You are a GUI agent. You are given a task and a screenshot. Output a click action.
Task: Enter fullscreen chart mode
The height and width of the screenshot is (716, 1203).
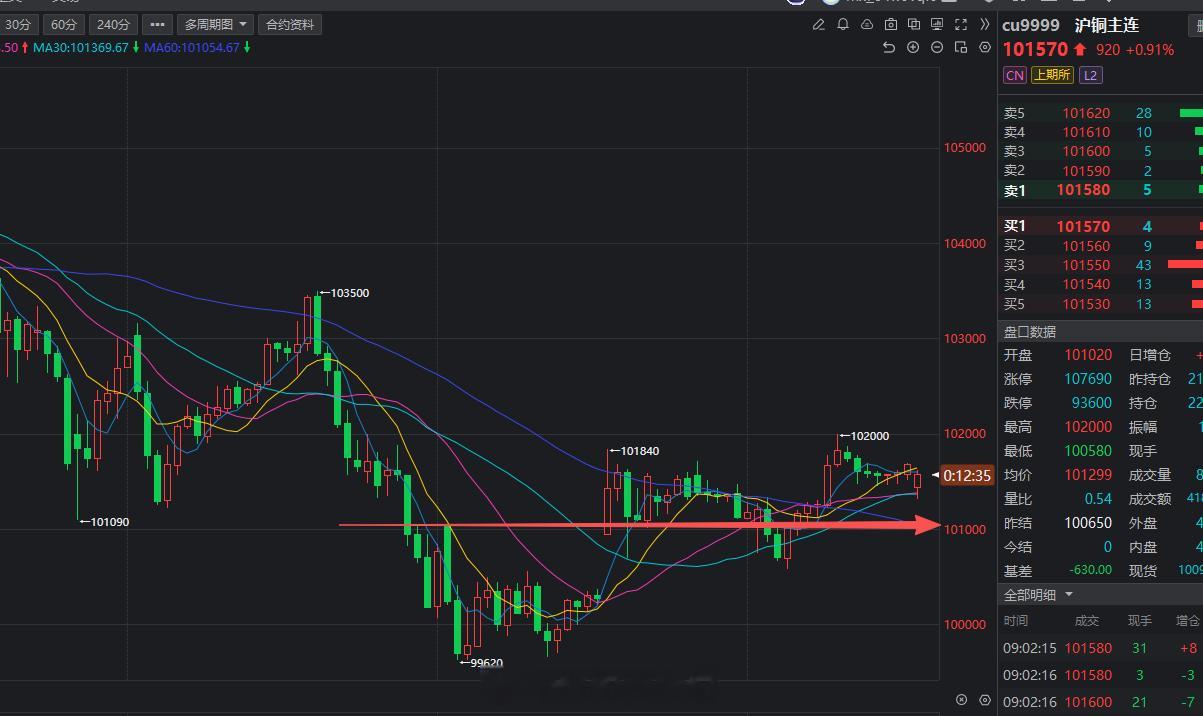point(961,24)
